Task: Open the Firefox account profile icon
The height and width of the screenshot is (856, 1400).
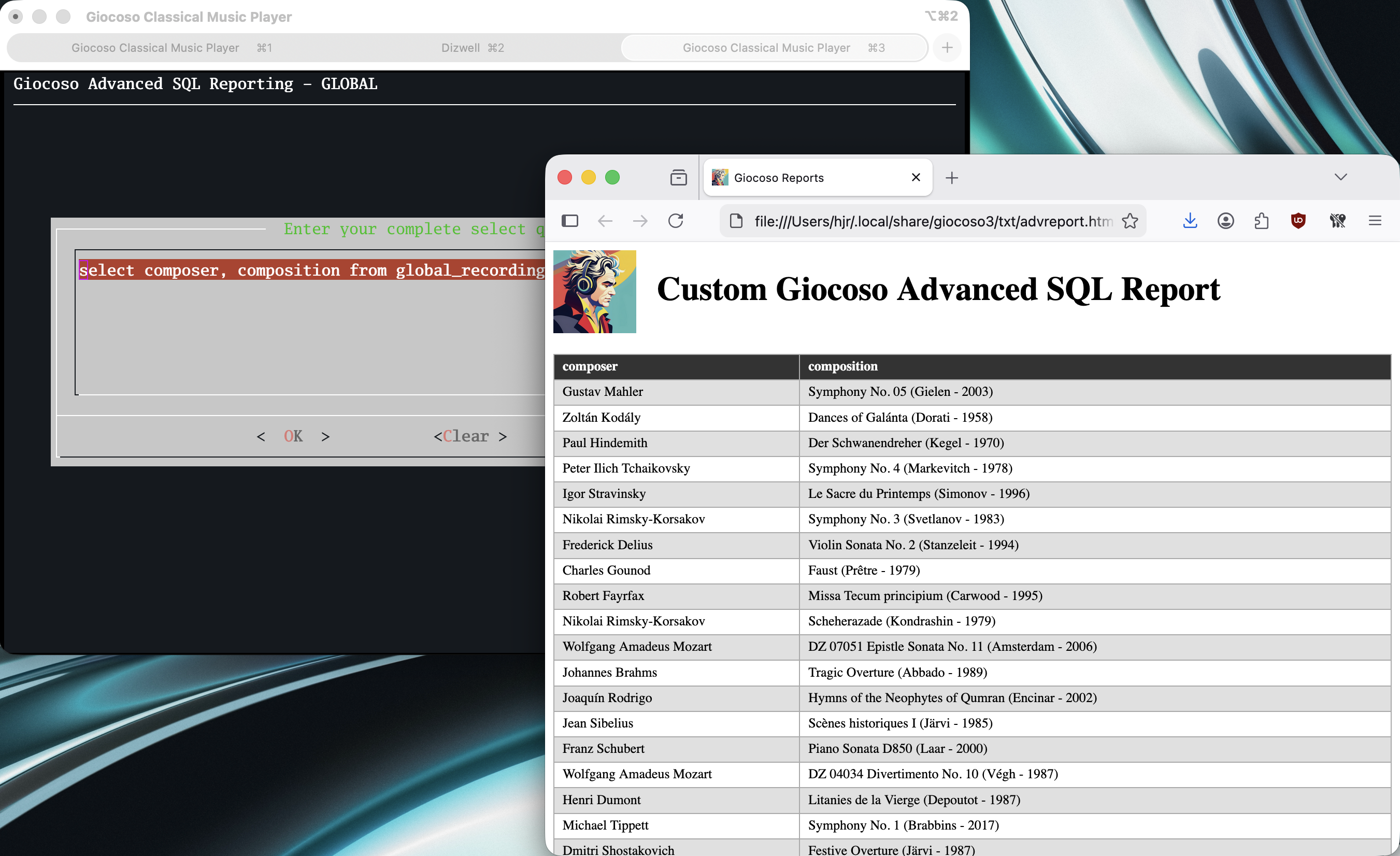Action: point(1225,221)
